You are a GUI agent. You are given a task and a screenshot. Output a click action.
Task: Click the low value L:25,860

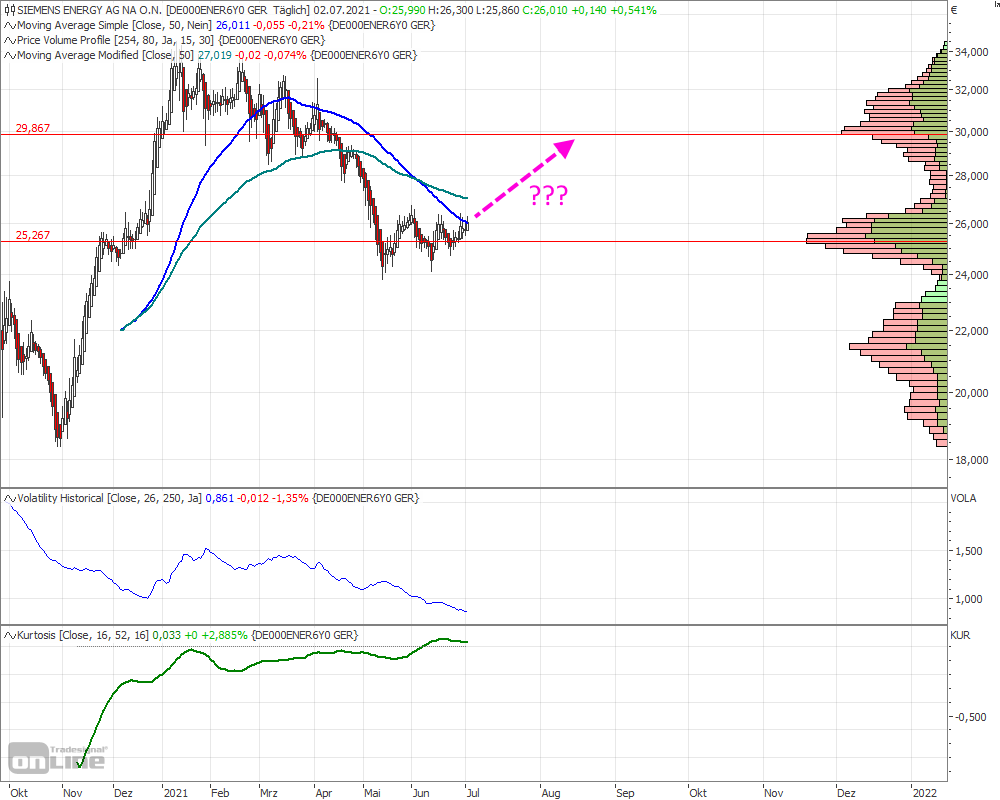498,10
